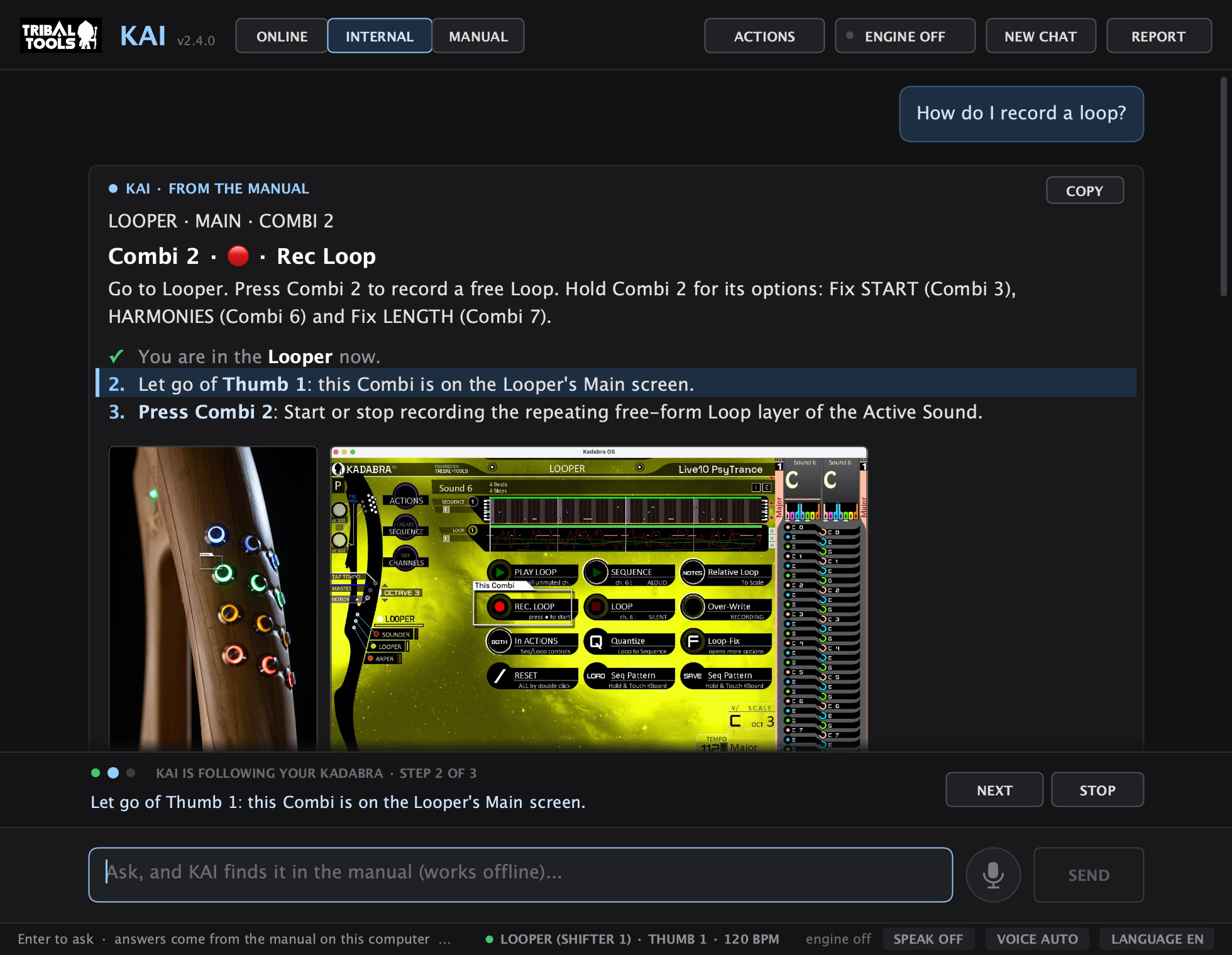Click the Tribal Tools logo
Viewport: 1232px width, 955px height.
click(61, 36)
